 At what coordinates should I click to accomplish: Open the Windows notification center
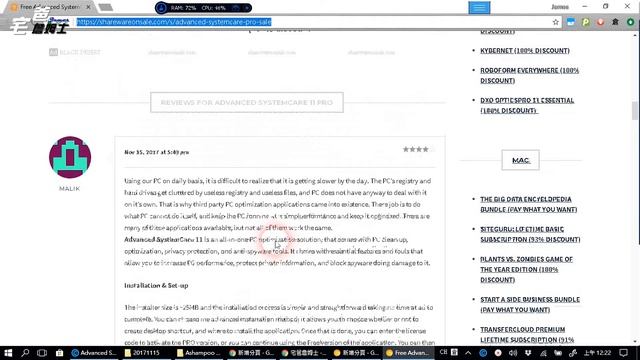pyautogui.click(x=623, y=353)
